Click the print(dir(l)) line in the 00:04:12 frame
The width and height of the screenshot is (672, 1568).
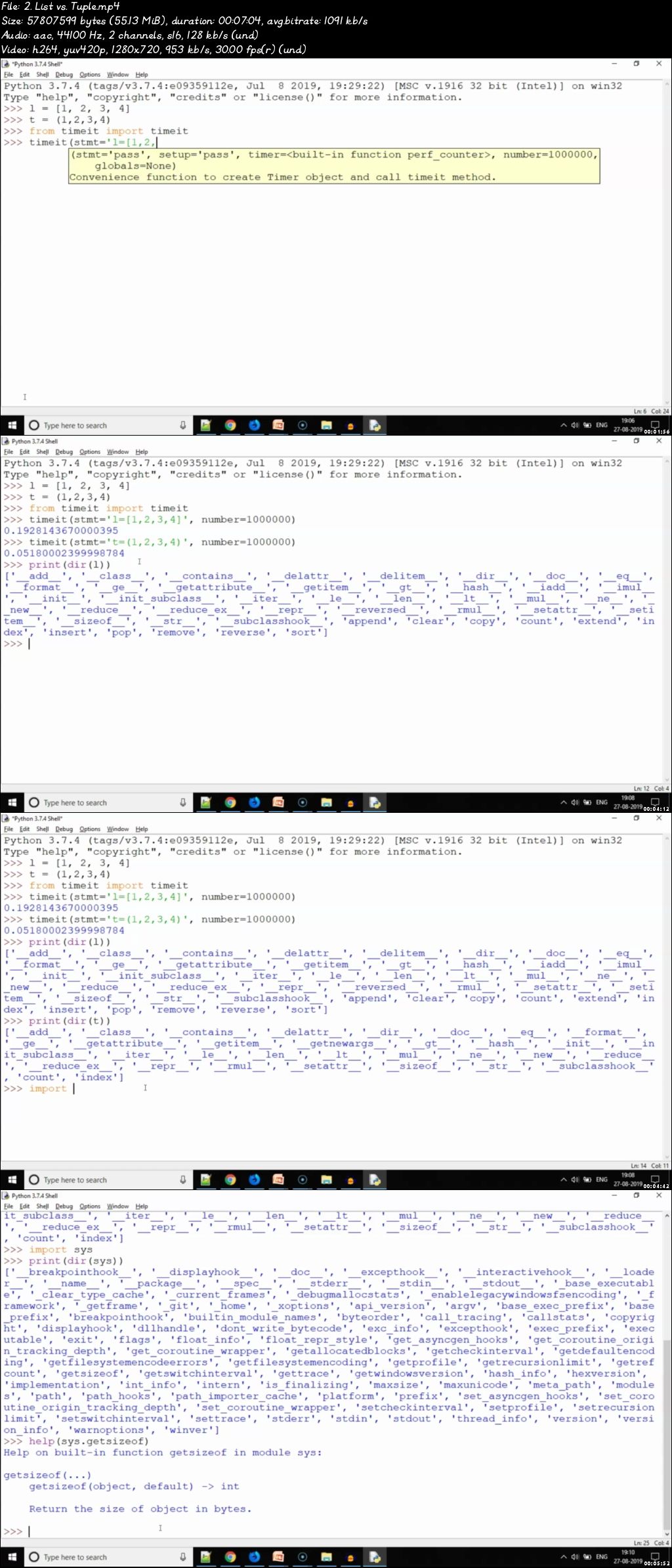70,564
